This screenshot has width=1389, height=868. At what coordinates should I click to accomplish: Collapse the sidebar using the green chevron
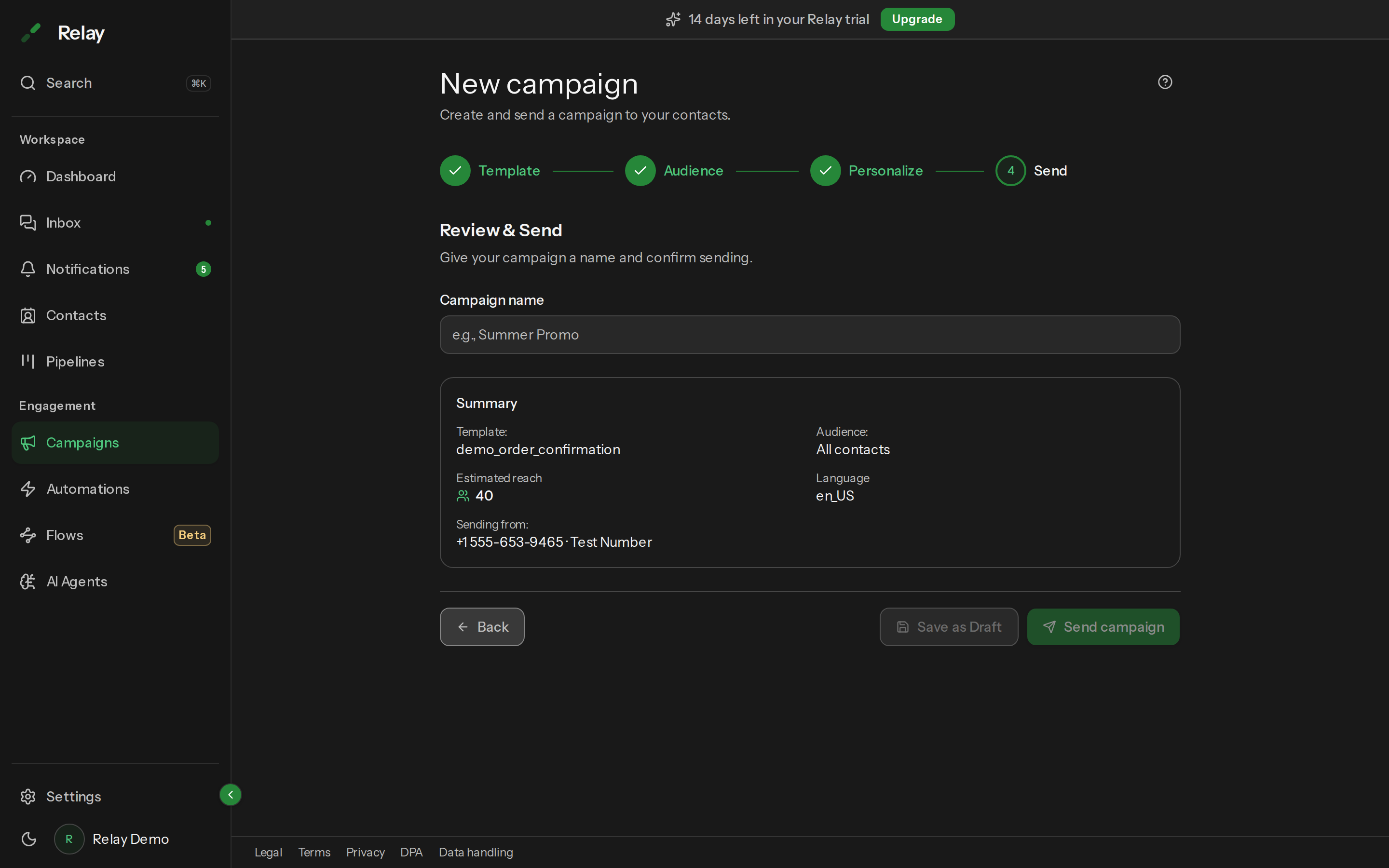[x=230, y=795]
